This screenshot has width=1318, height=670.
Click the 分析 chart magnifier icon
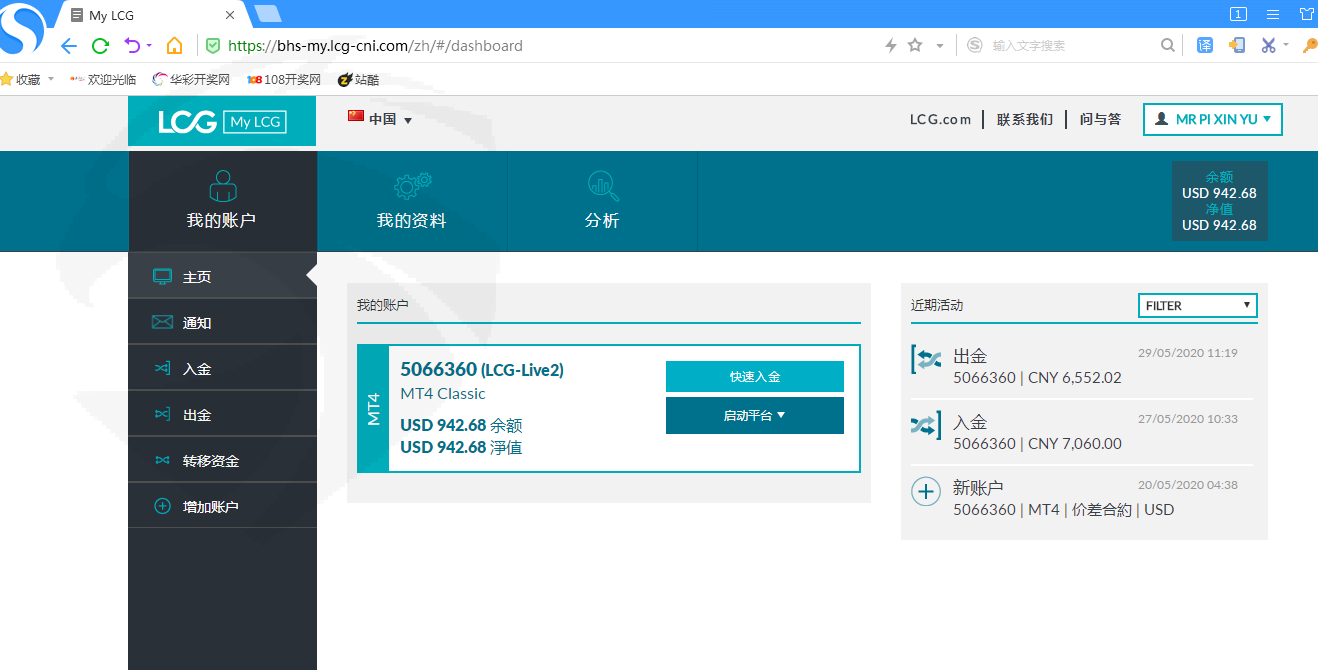602,186
